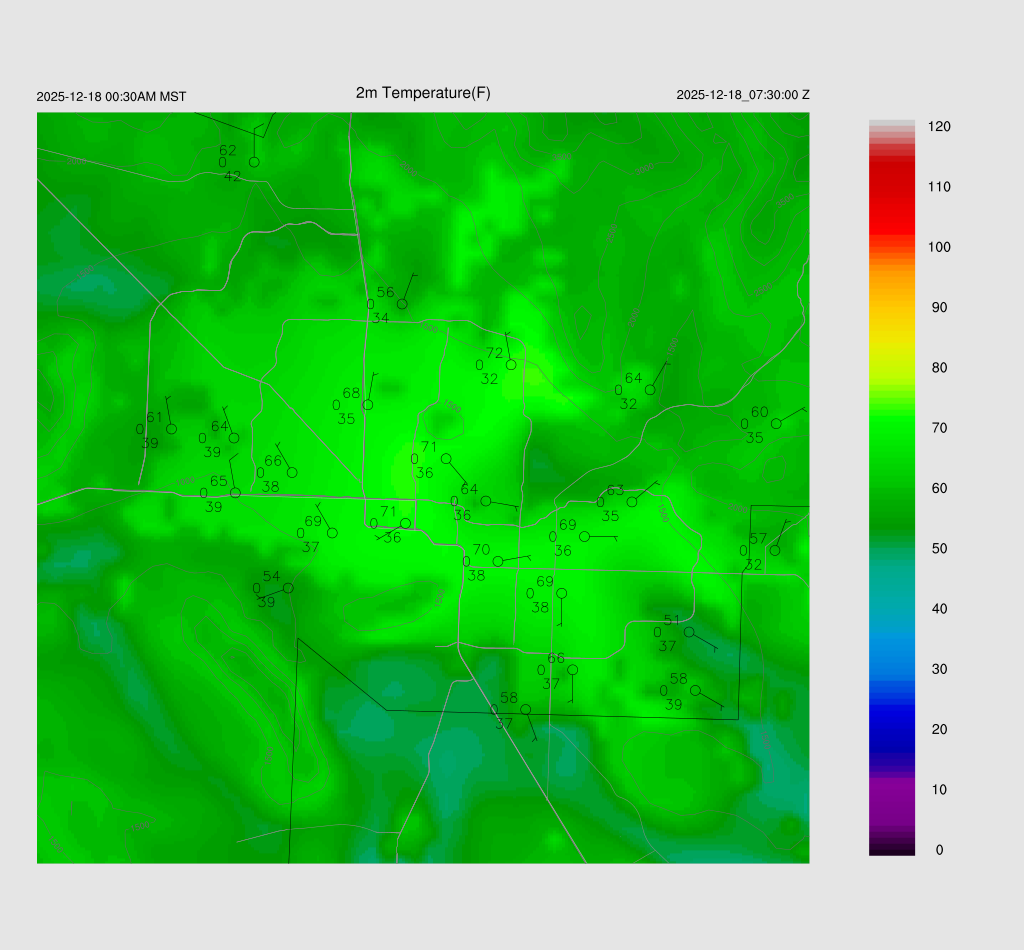1024x950 pixels.
Task: Pick the station marker showing 65 over 39
Action: point(235,493)
